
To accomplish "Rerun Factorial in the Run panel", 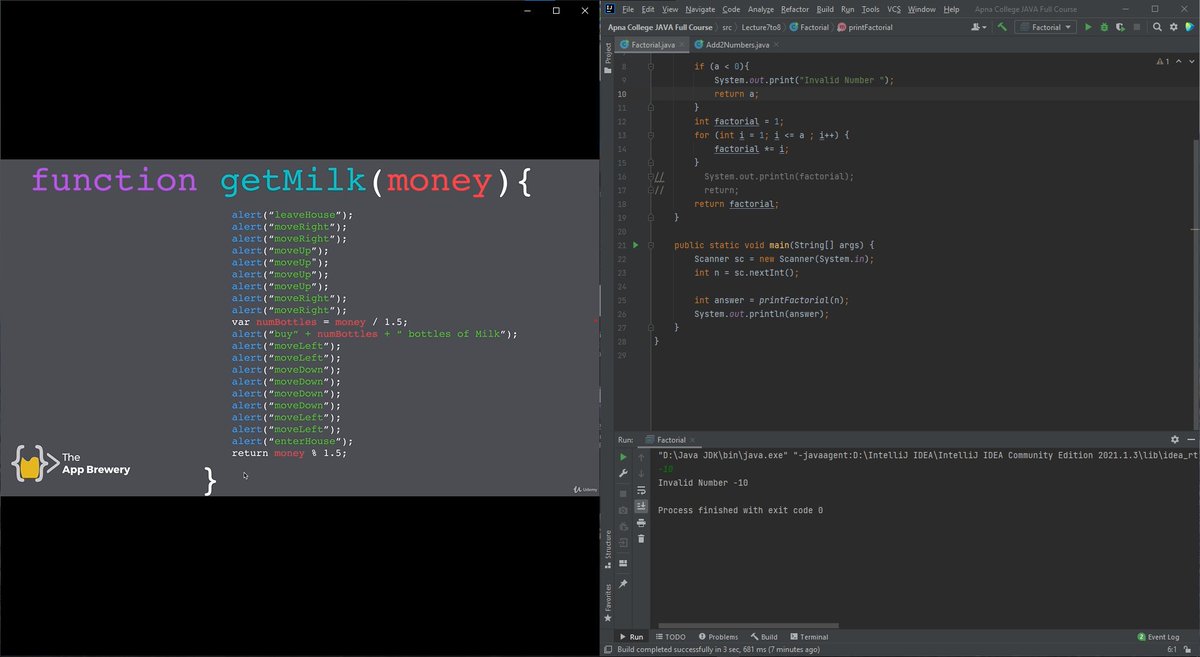I will [623, 457].
